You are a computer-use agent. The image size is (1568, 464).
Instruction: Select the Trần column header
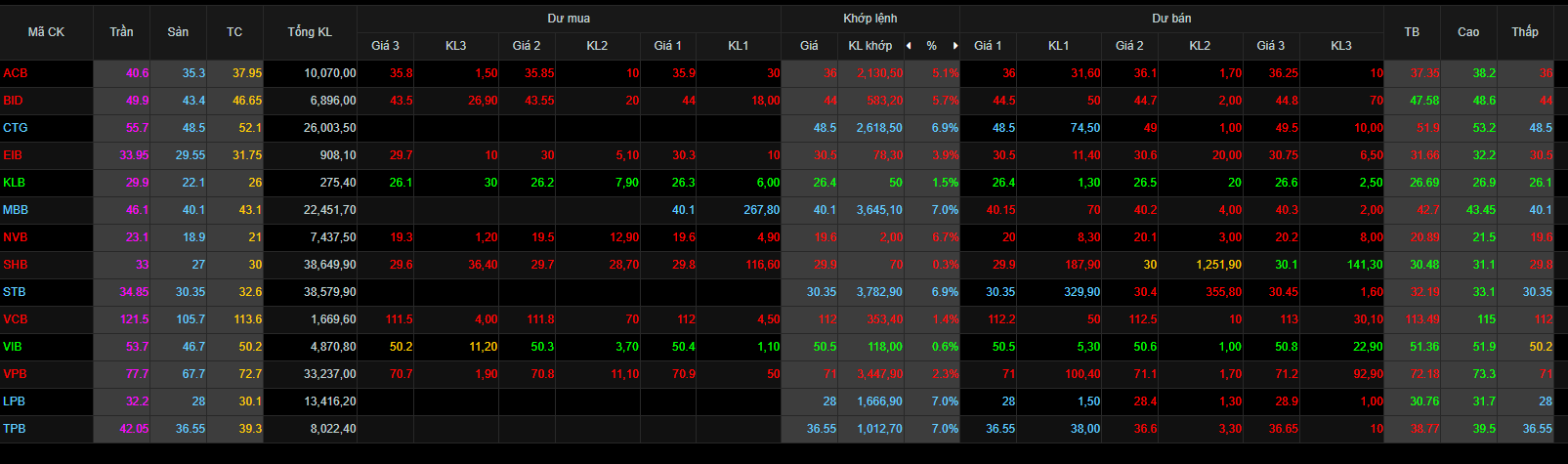[121, 32]
